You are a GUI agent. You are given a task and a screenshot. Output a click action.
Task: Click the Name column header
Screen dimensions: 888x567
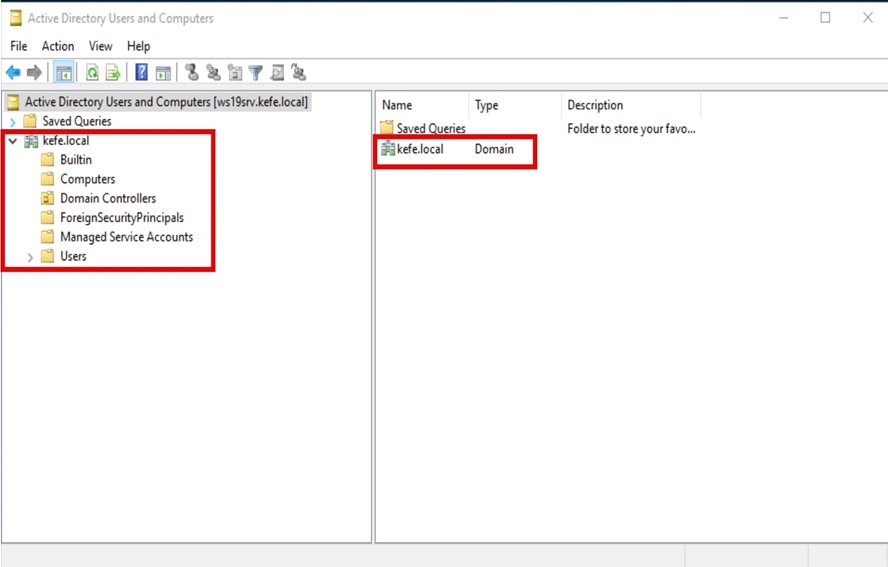point(422,105)
